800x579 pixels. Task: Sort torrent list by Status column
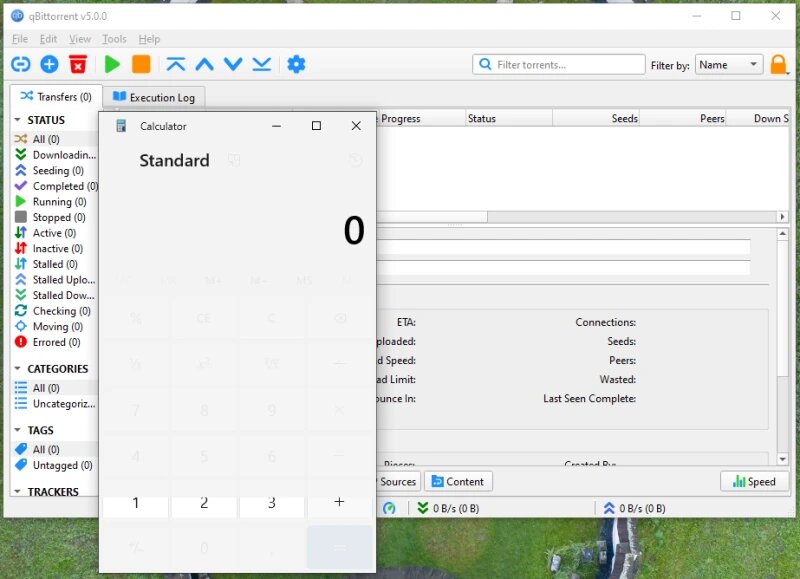click(509, 118)
